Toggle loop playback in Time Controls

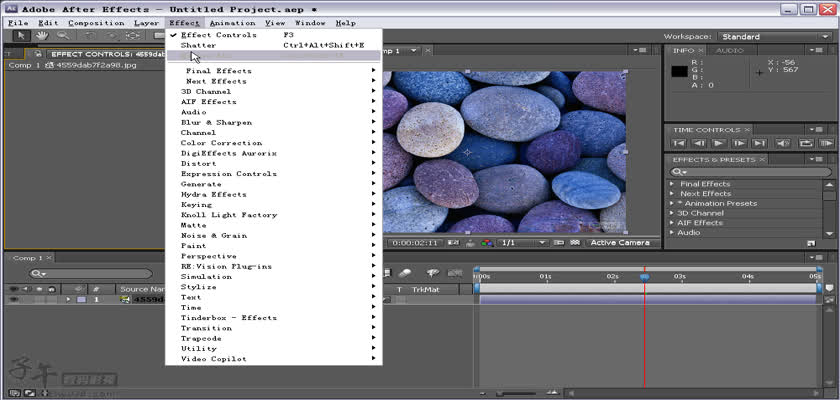(806, 143)
